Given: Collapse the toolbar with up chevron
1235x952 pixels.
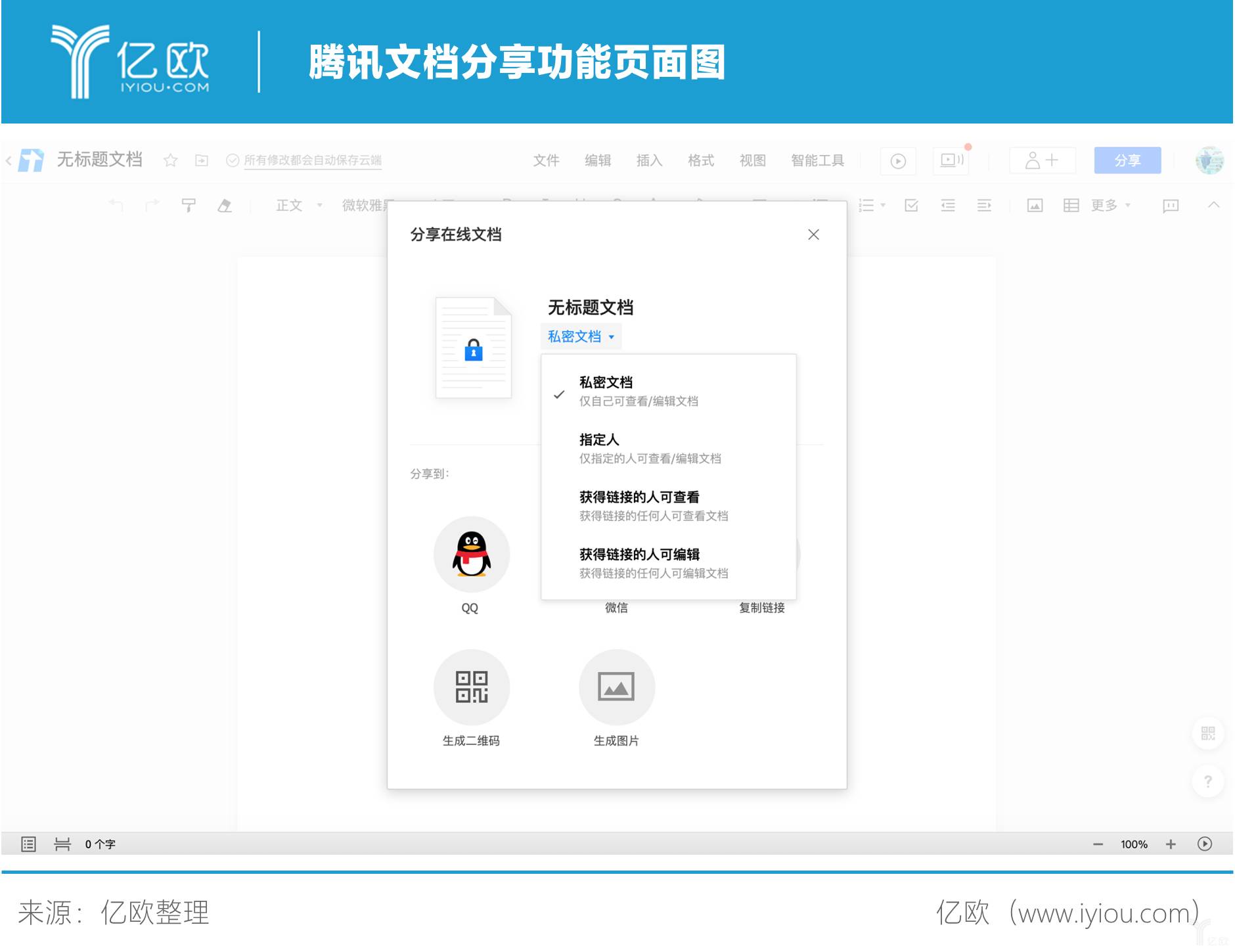Looking at the screenshot, I should [1213, 205].
